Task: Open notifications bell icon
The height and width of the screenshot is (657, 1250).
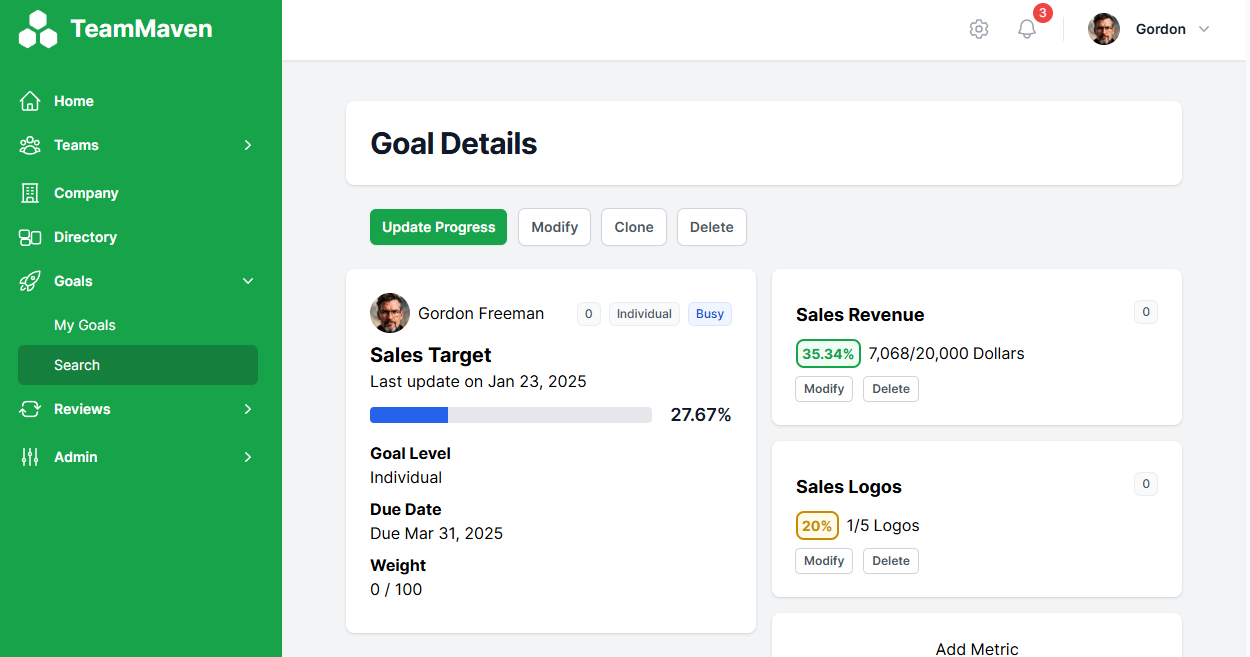Action: point(1027,29)
